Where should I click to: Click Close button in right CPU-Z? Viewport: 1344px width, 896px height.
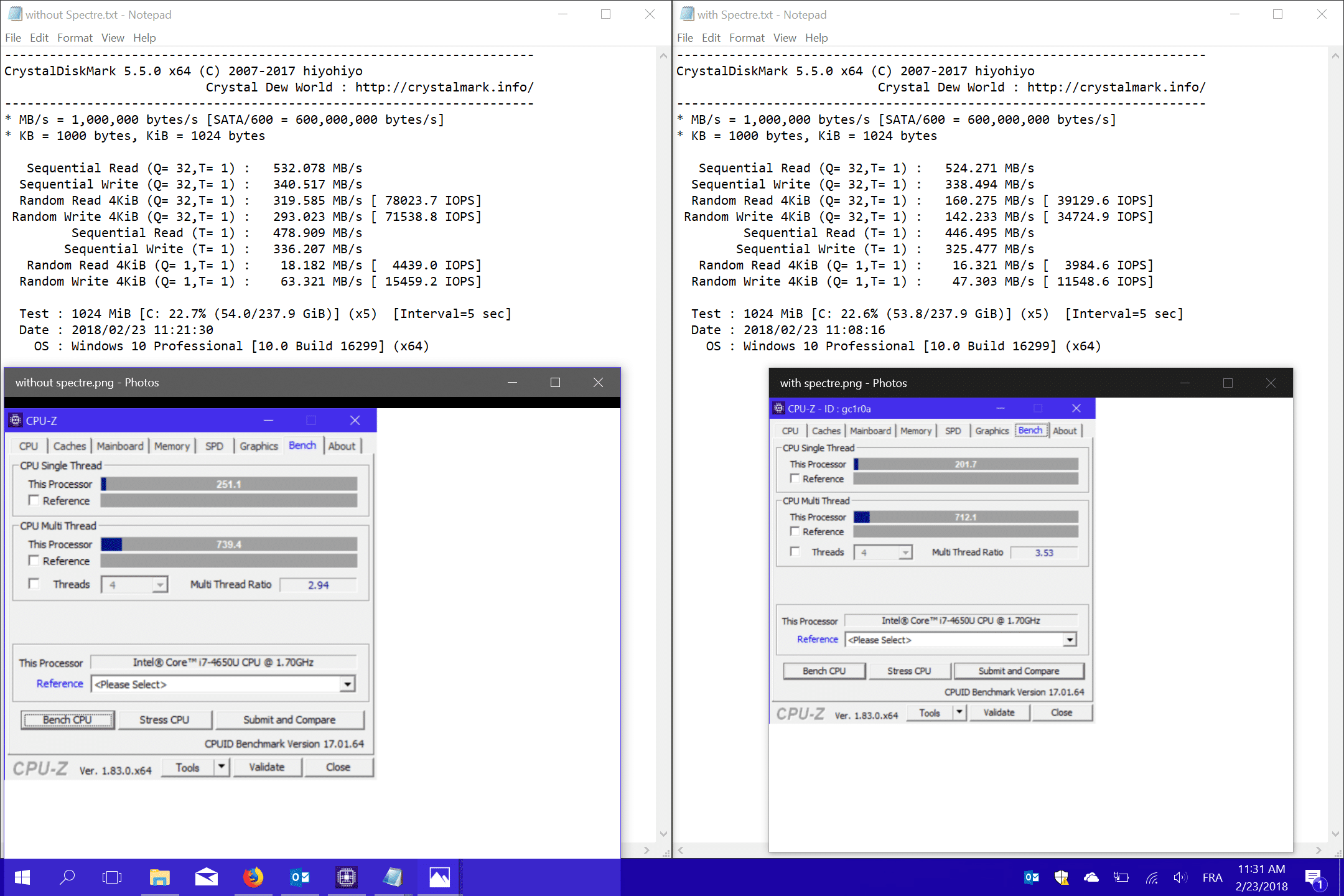pos(1062,712)
